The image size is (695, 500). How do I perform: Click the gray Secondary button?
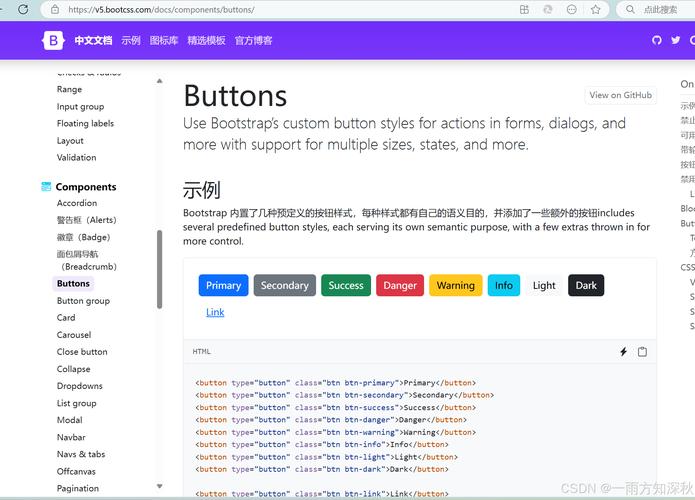coord(285,285)
